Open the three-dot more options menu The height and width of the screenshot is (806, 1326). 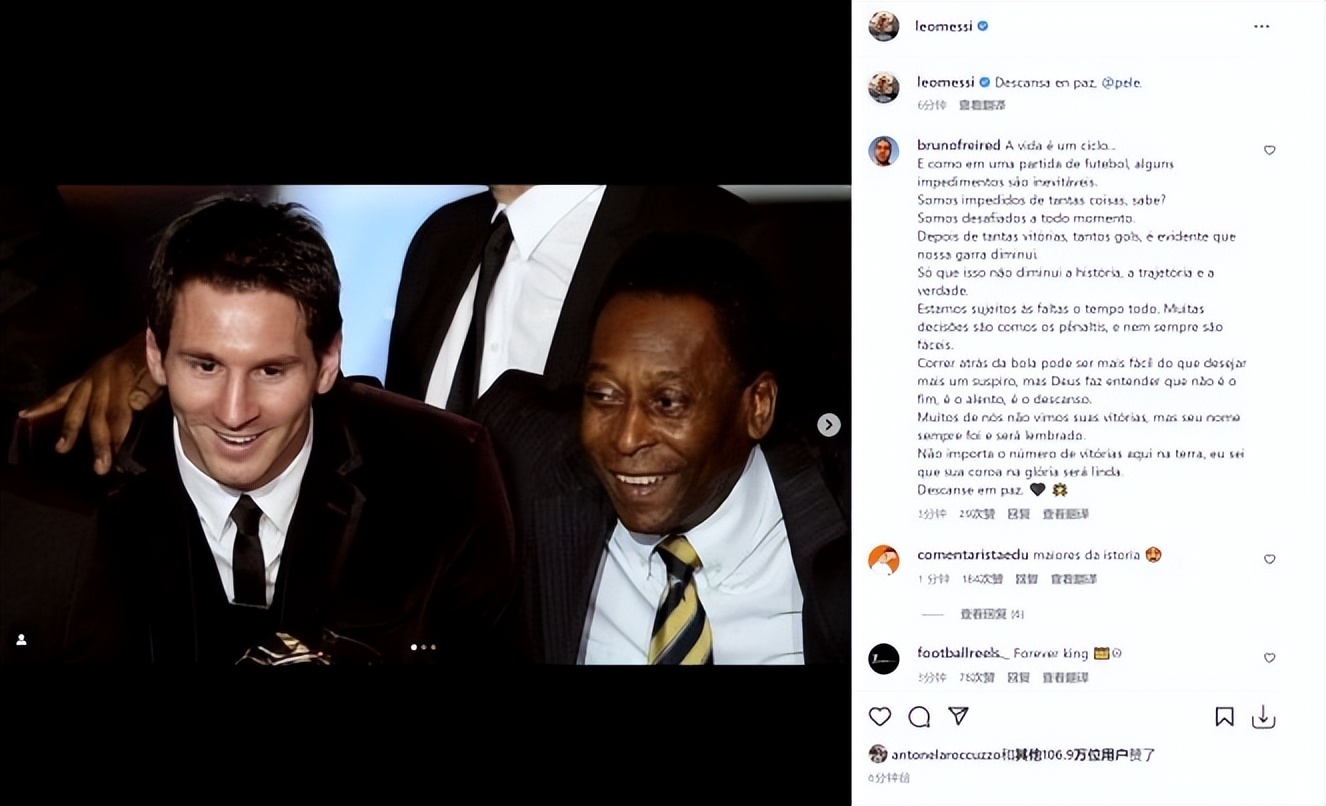click(1262, 27)
